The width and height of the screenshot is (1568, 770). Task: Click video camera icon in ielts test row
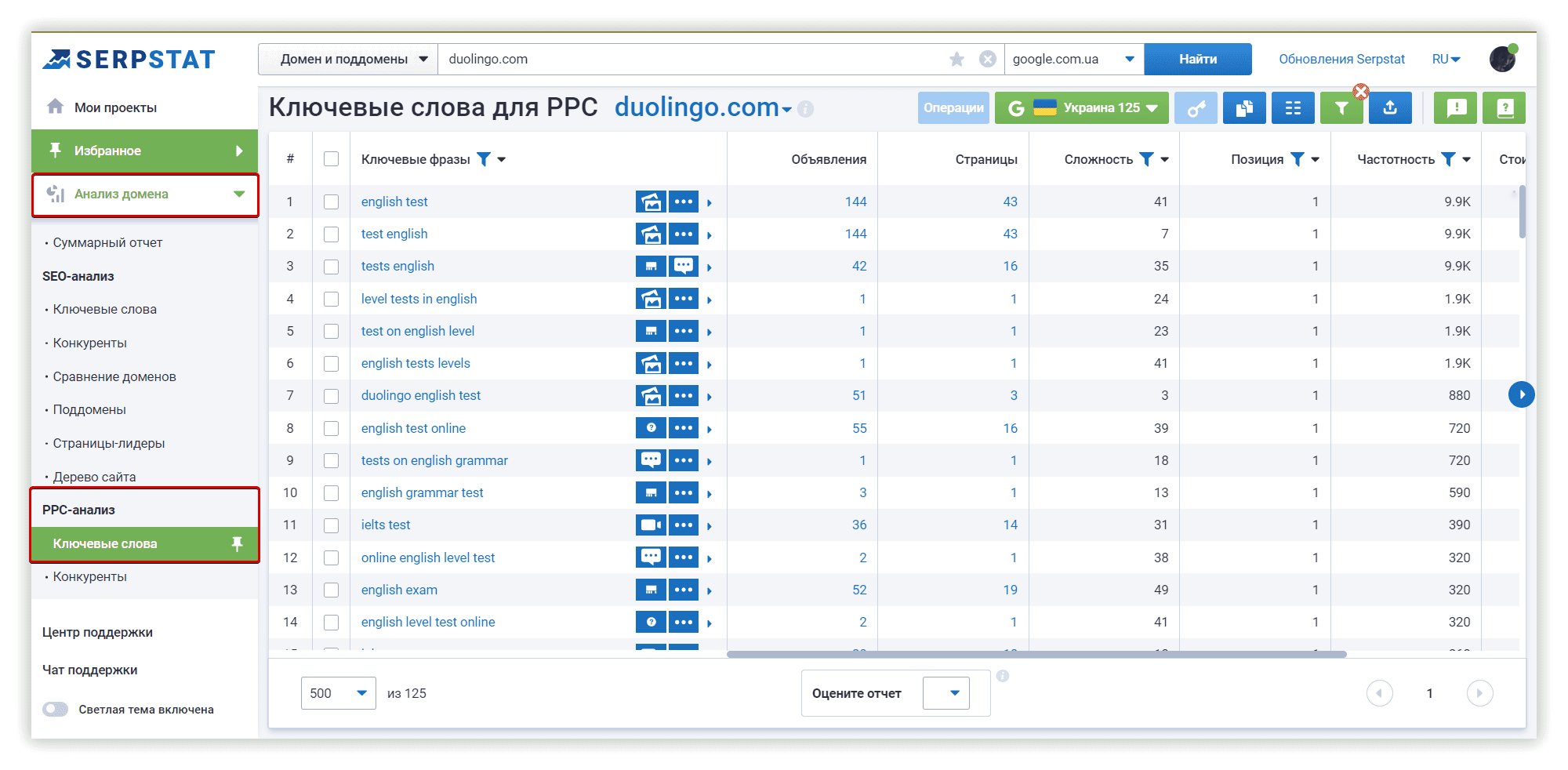pos(651,525)
